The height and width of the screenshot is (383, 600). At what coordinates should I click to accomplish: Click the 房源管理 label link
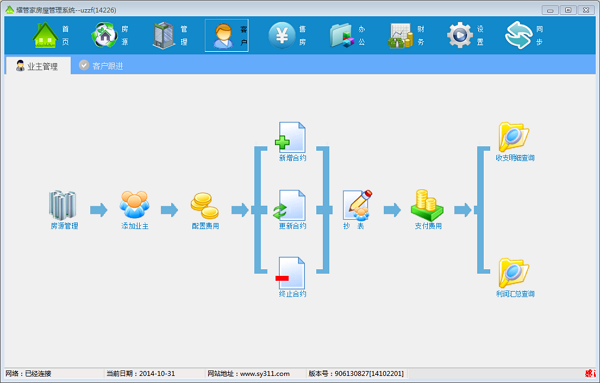tap(64, 226)
